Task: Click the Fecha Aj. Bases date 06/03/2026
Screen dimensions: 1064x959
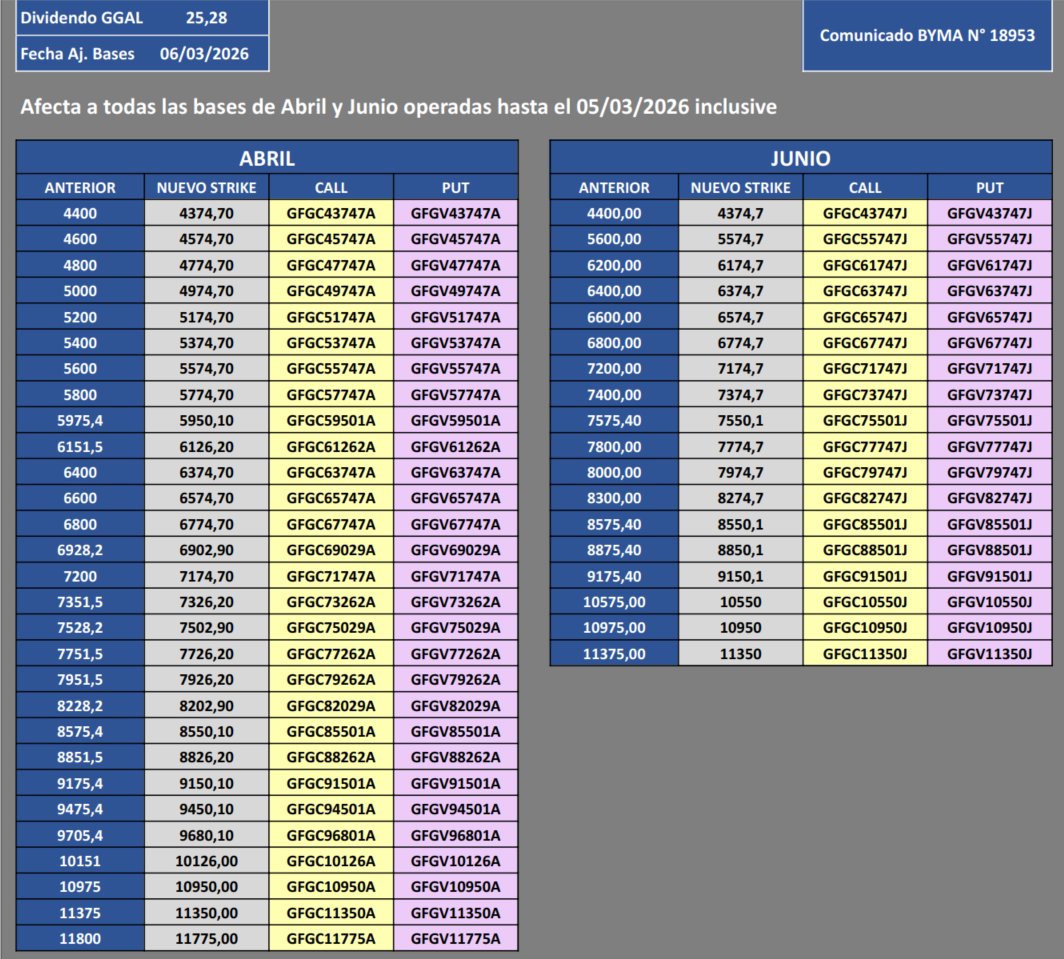Action: tap(204, 54)
